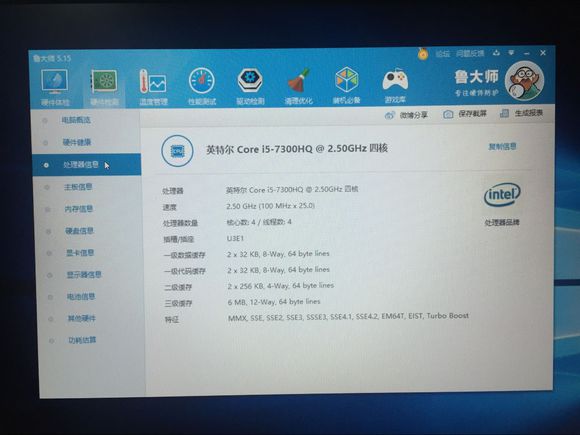The image size is (580, 435).
Task: Minimize the 鲁大师 window
Action: (527, 53)
